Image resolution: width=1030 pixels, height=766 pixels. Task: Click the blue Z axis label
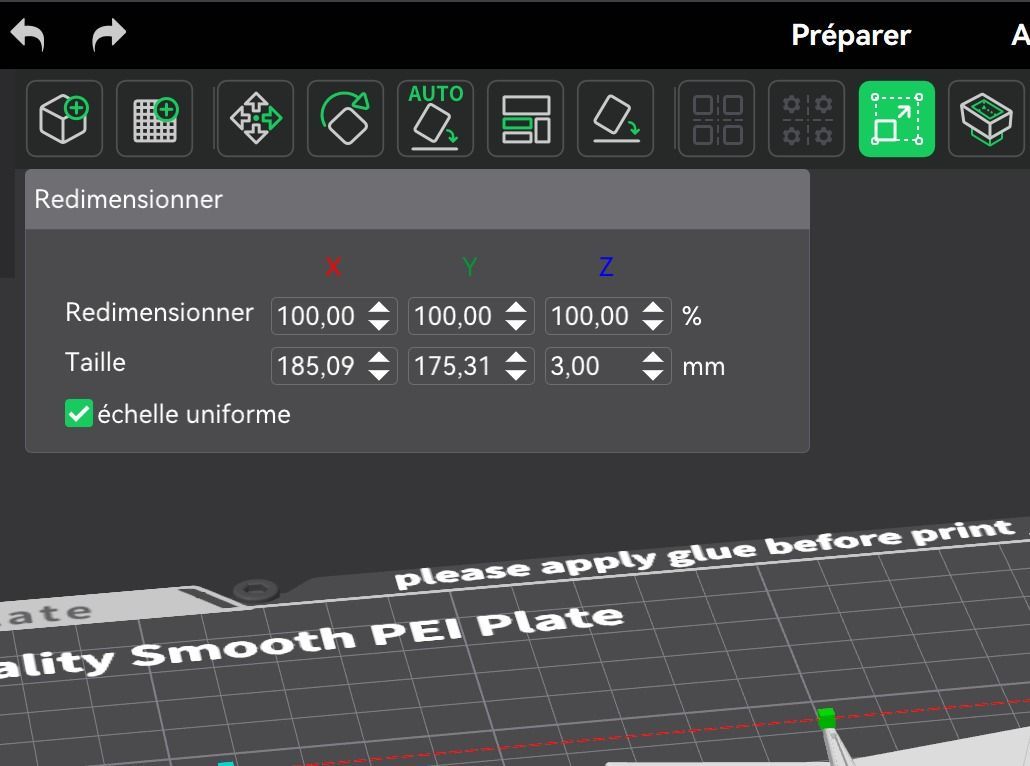click(606, 267)
